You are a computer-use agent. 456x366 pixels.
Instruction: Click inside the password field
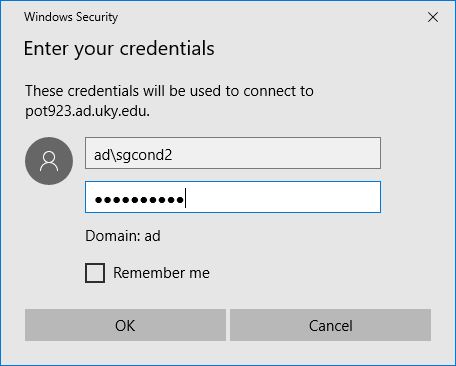[233, 197]
